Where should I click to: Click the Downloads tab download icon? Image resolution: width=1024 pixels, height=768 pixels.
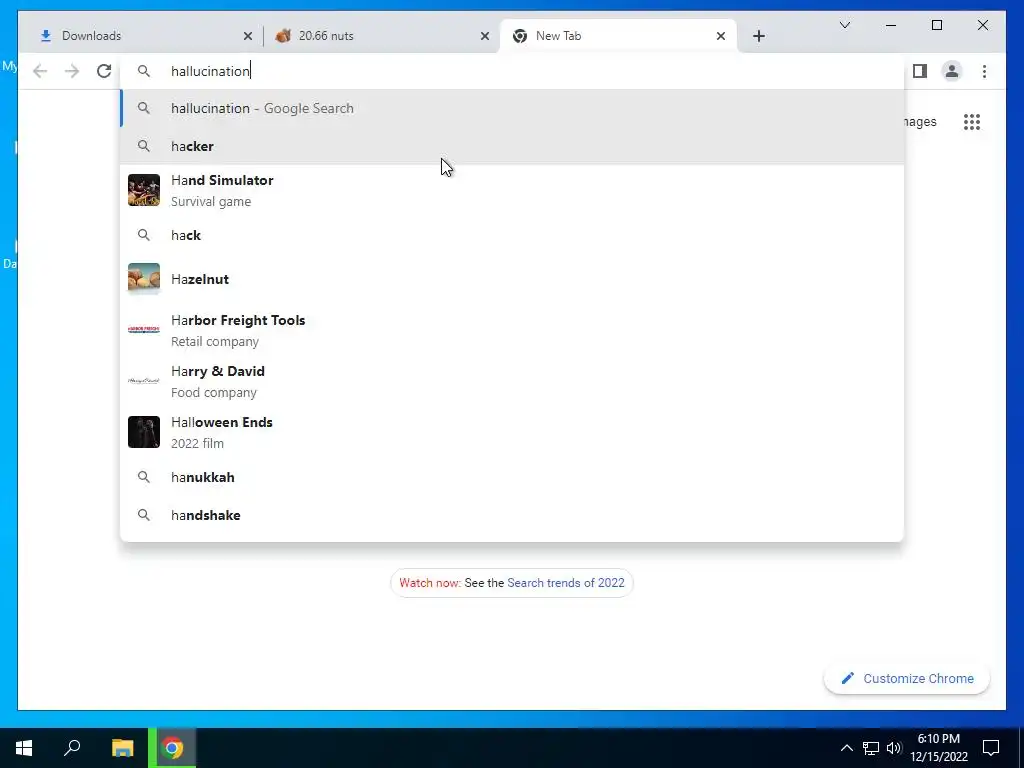tap(46, 36)
